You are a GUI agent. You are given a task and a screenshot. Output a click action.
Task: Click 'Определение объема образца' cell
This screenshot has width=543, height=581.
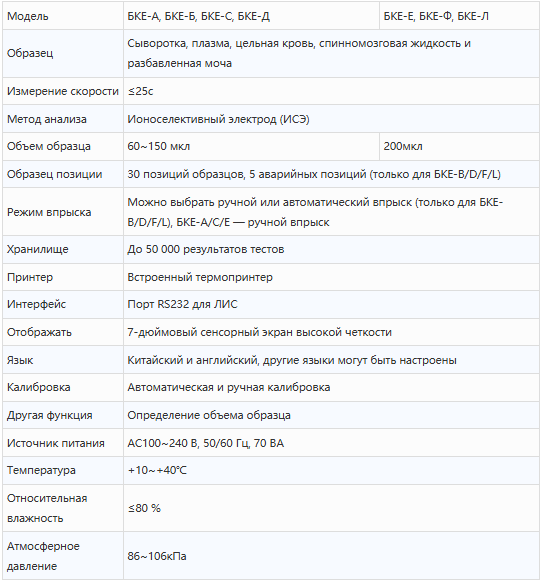(x=331, y=415)
